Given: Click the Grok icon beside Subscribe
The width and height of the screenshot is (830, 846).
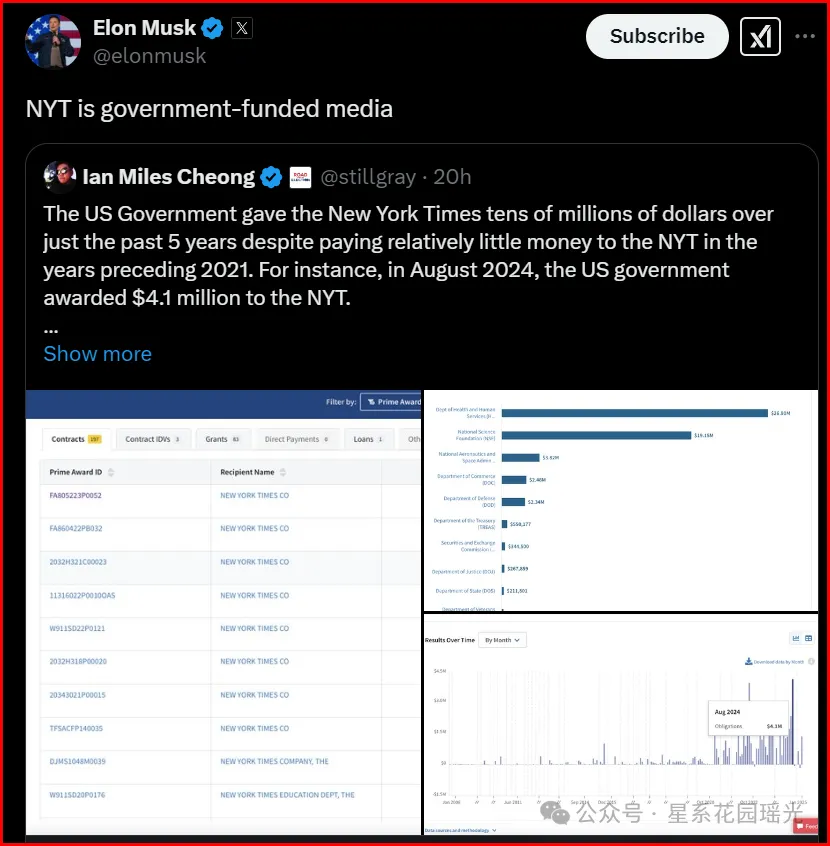Looking at the screenshot, I should pyautogui.click(x=760, y=37).
